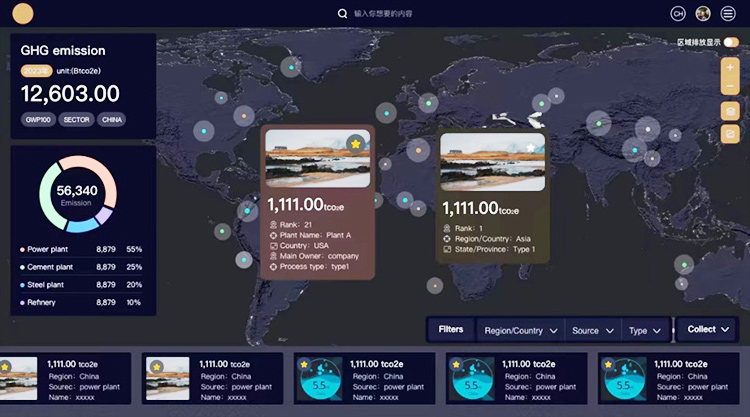This screenshot has height=417, width=750.
Task: Unstar the Plant A card favorite
Action: 355,144
